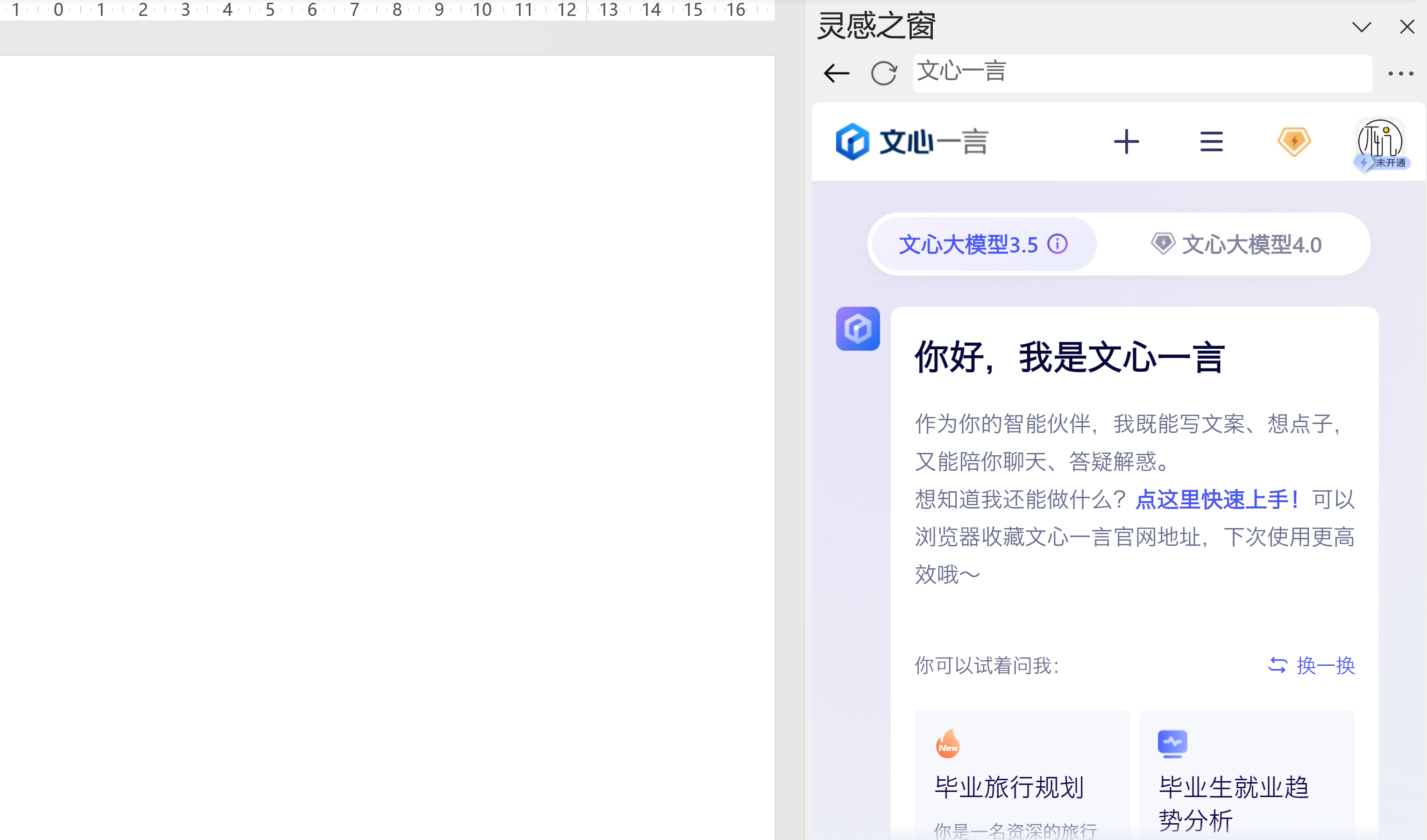Close the 灵感之窗 side panel
This screenshot has width=1427, height=840.
click(1406, 27)
